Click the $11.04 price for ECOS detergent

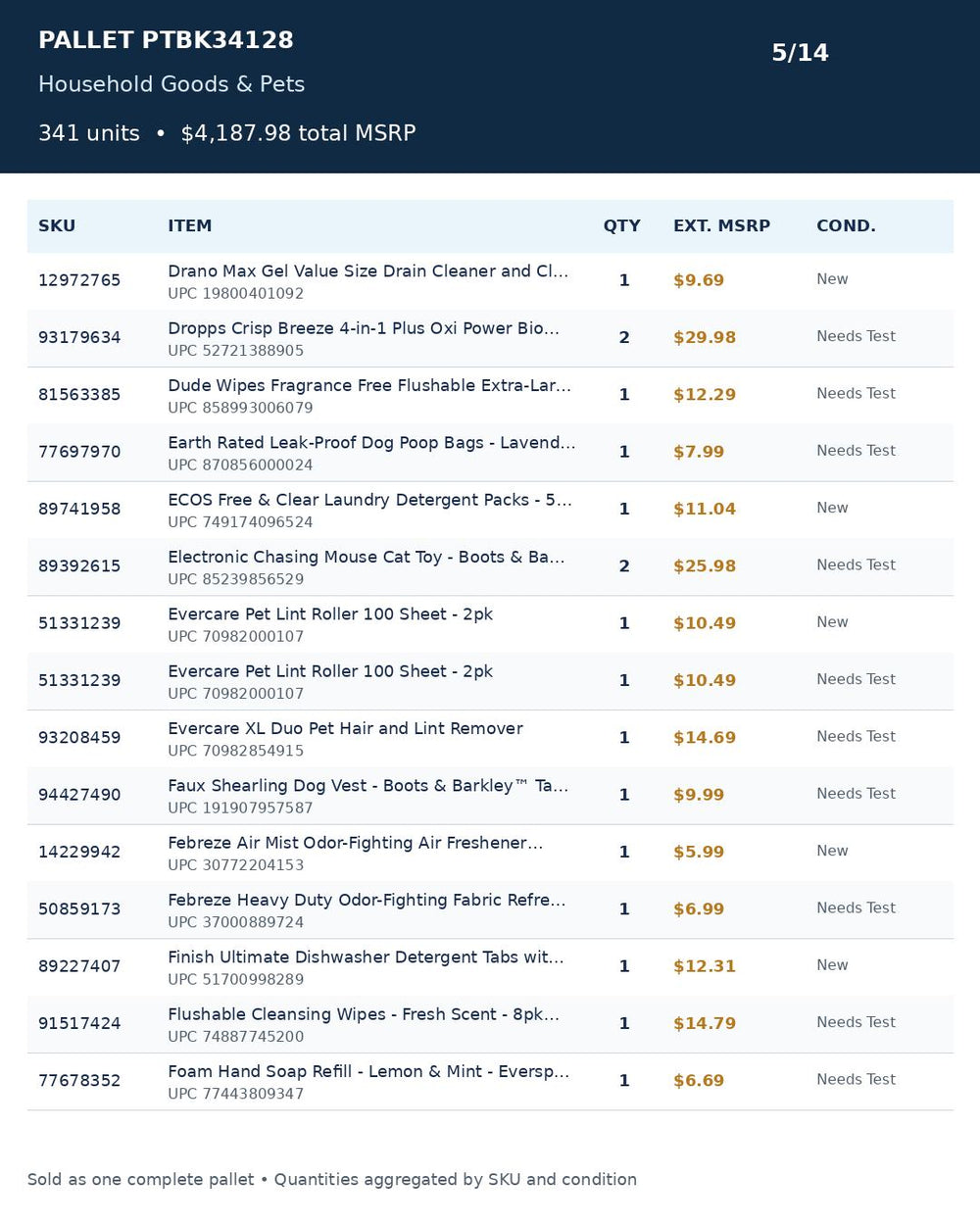704,510
